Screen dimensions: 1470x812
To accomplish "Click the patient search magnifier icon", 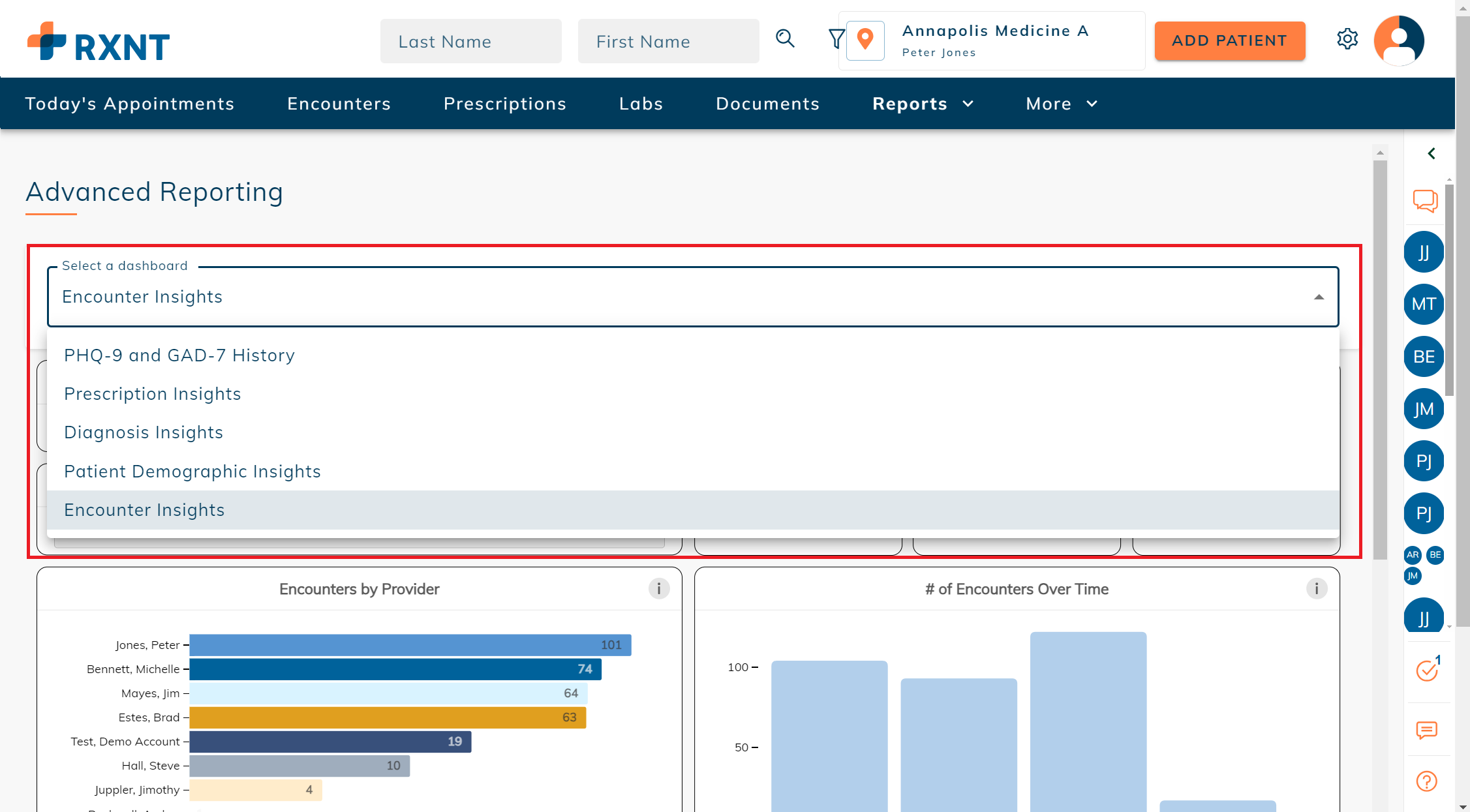I will (785, 39).
